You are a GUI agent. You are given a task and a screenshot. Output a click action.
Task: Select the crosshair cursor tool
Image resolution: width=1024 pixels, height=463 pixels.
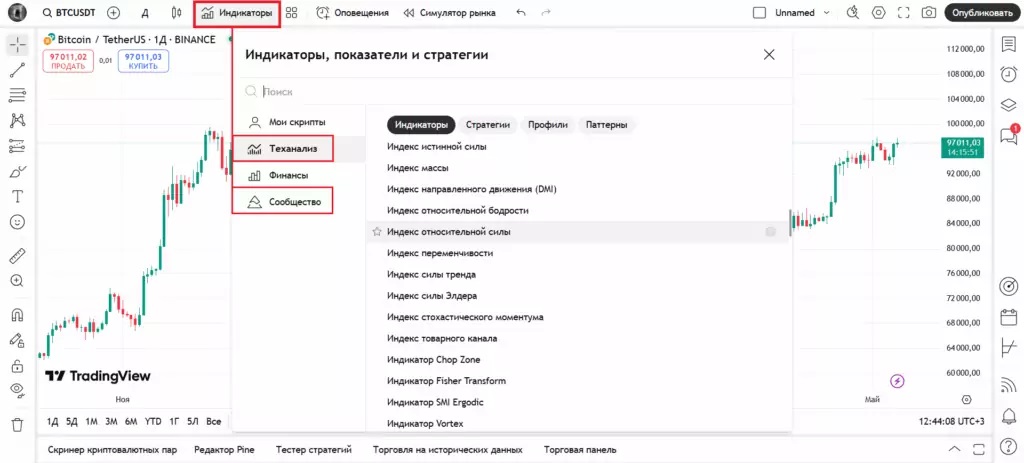coord(18,45)
